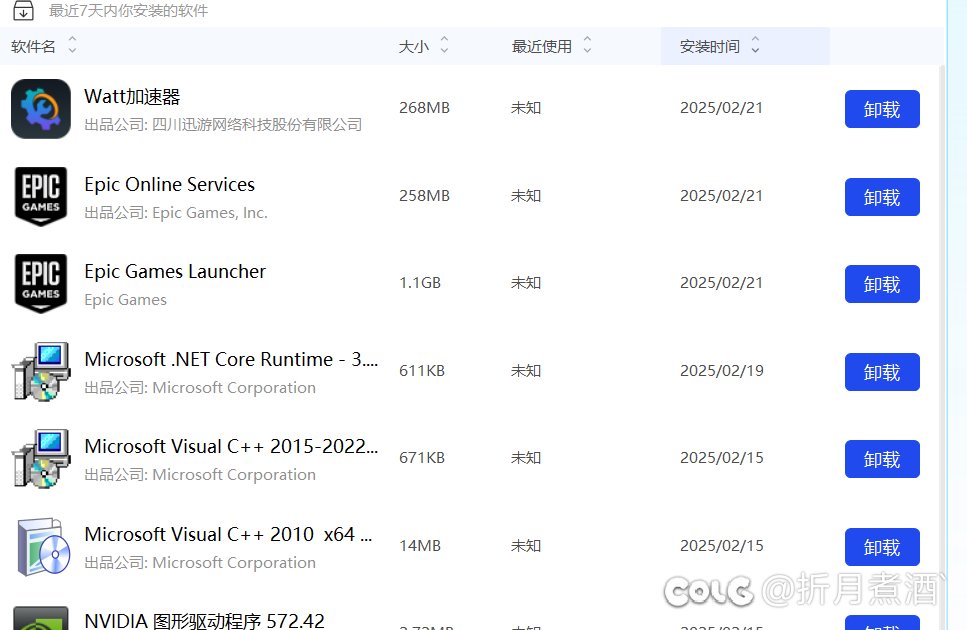Viewport: 967px width, 630px height.
Task: Sort by 大小 column arrows
Action: (444, 45)
